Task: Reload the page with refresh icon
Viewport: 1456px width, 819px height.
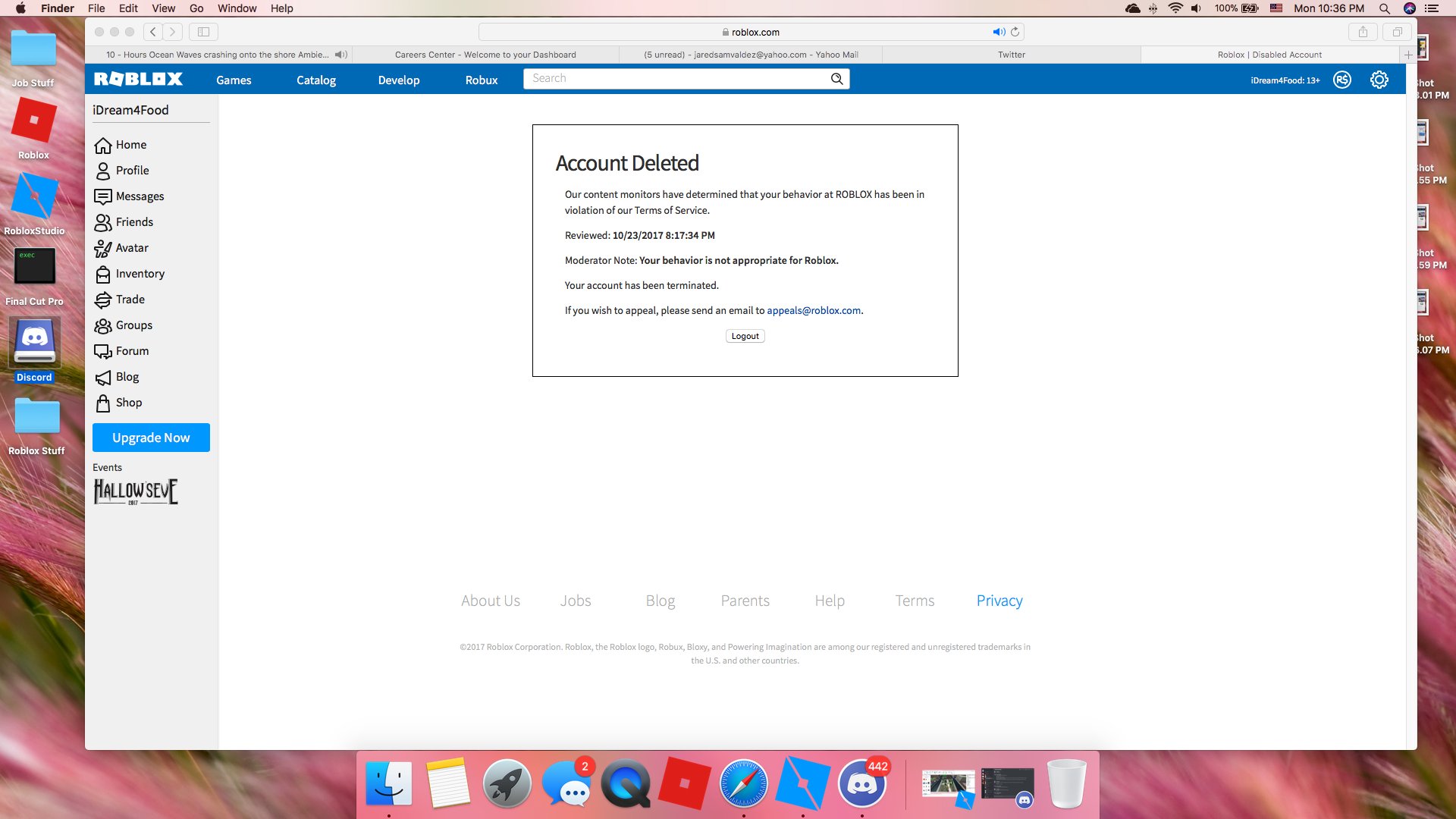Action: (x=1015, y=32)
